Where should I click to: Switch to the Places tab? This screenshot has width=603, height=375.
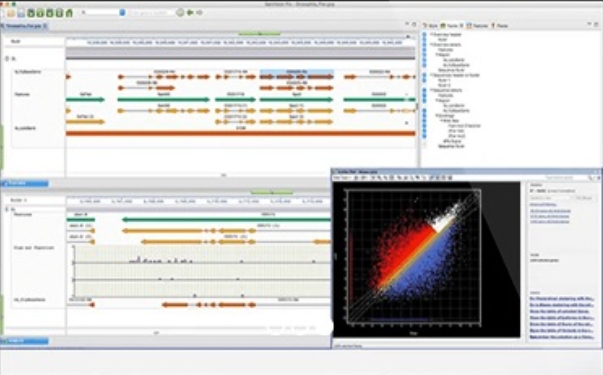(500, 26)
